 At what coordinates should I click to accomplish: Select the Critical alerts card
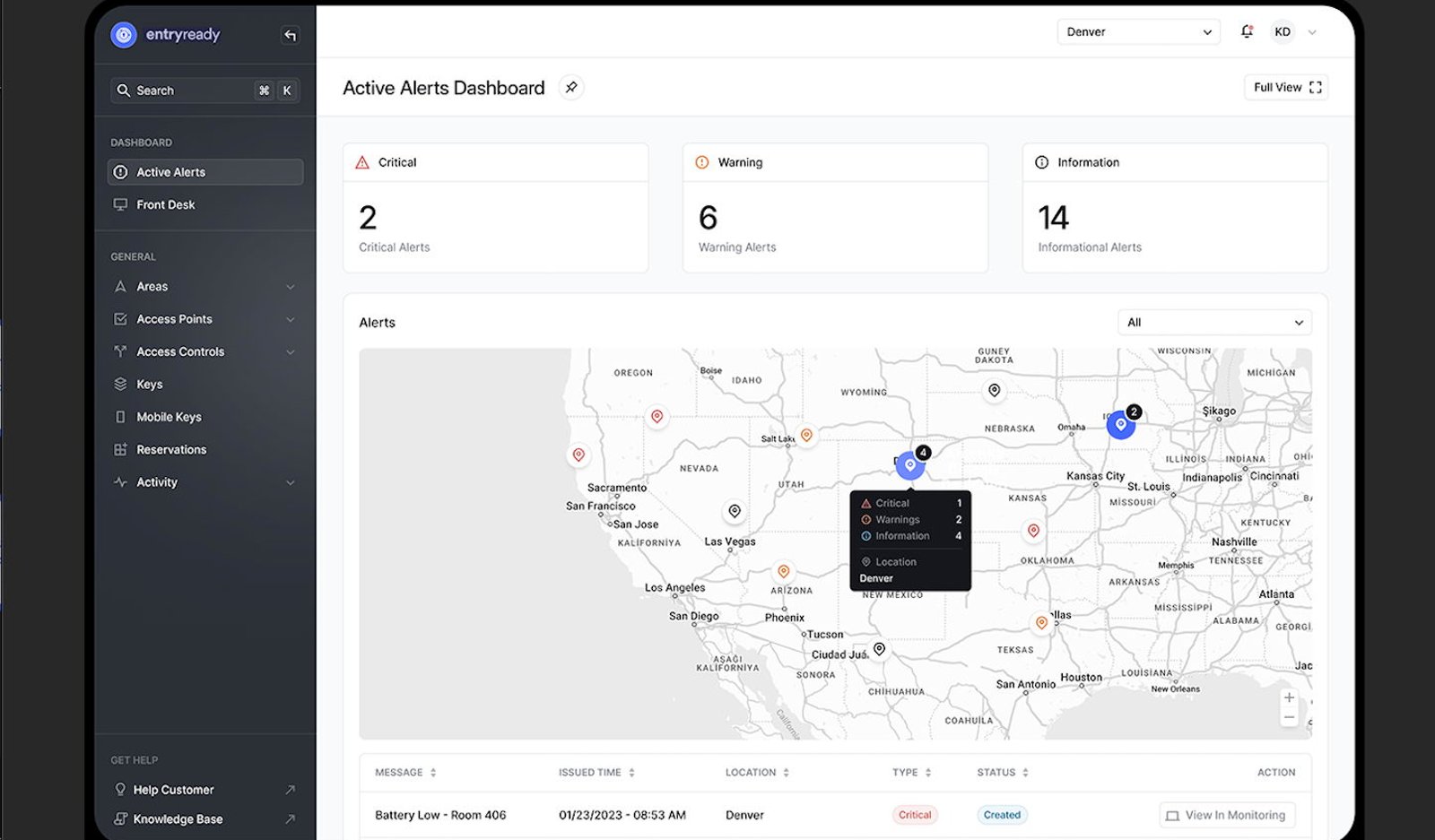click(495, 208)
